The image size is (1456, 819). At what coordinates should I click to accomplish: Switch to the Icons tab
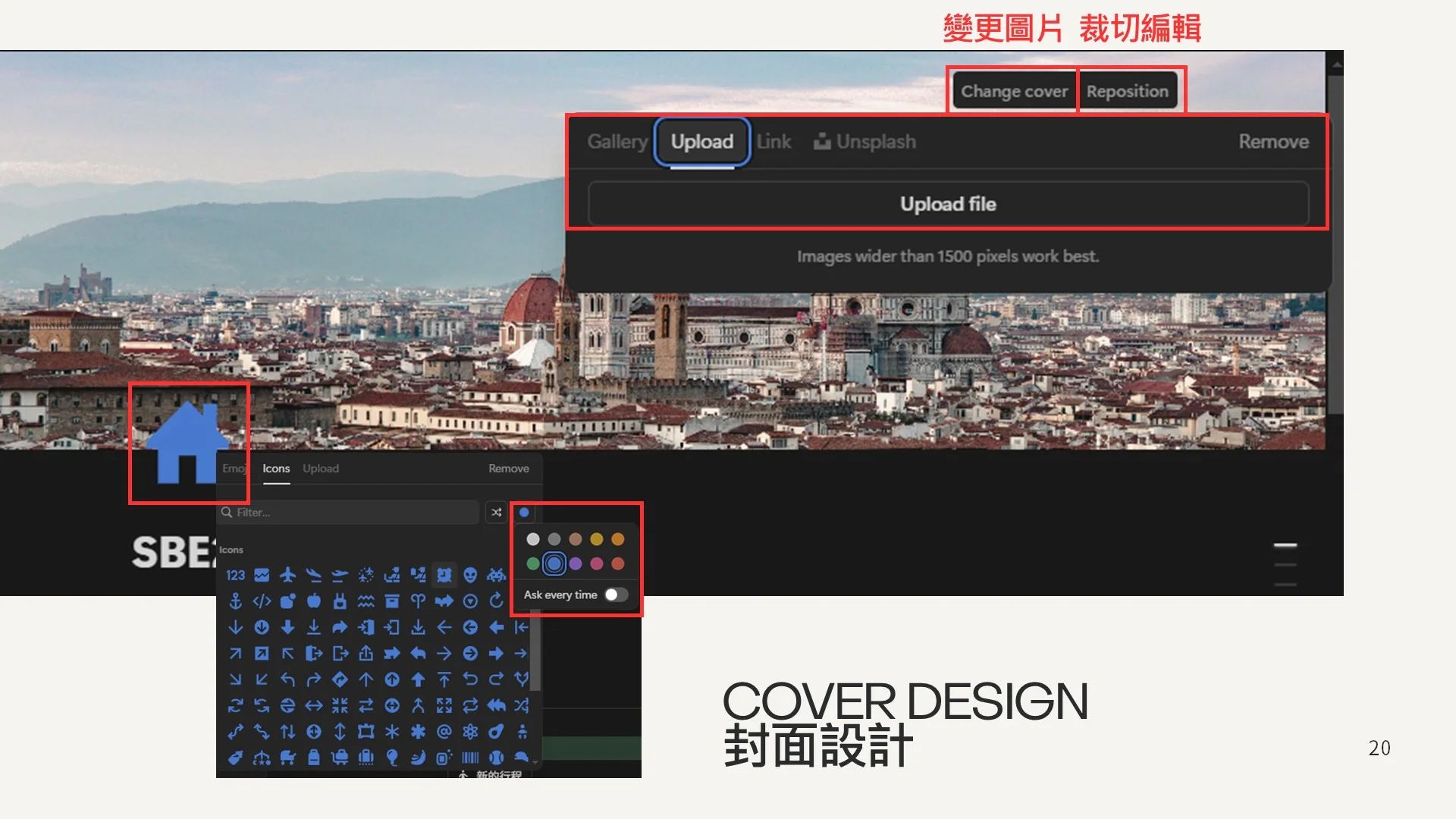click(x=276, y=469)
